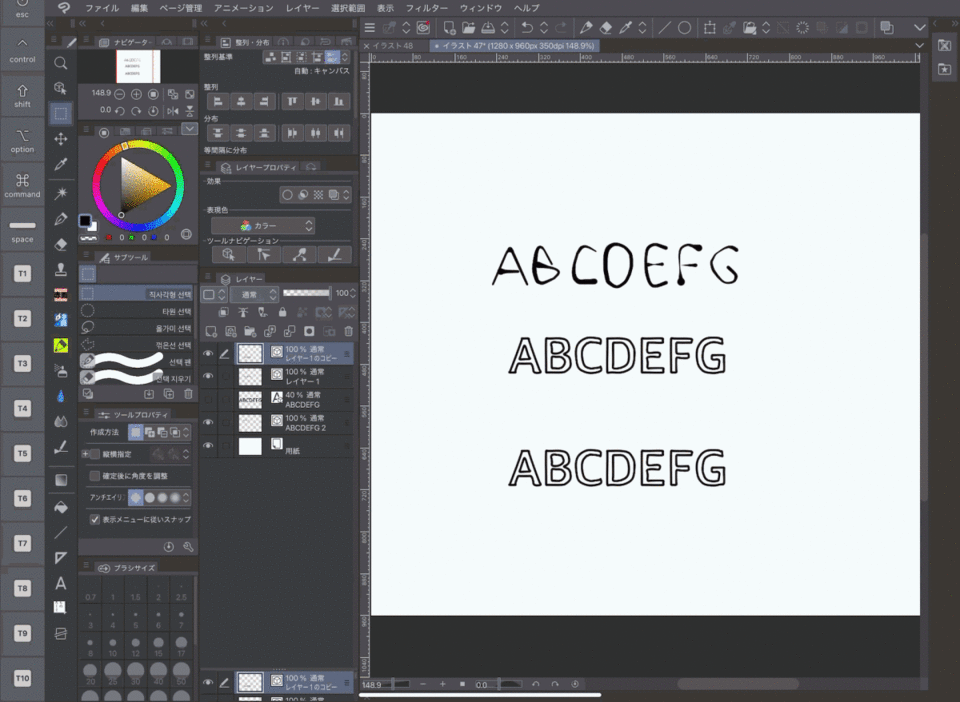This screenshot has width=960, height=702.
Task: Click the Undo arrow in the command bar
Action: 527,28
